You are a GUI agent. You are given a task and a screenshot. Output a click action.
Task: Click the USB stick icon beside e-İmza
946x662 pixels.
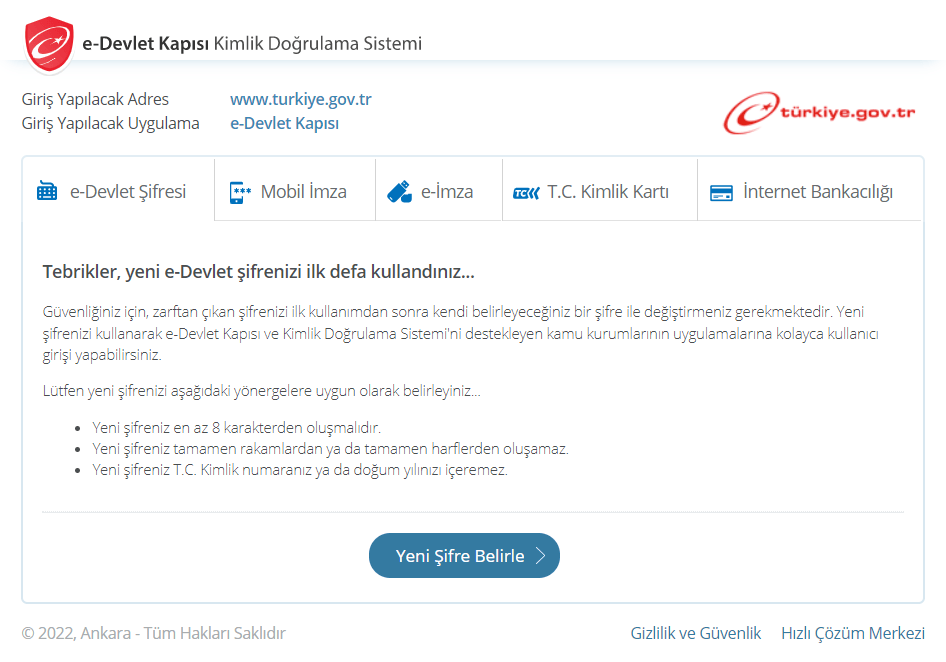click(399, 192)
